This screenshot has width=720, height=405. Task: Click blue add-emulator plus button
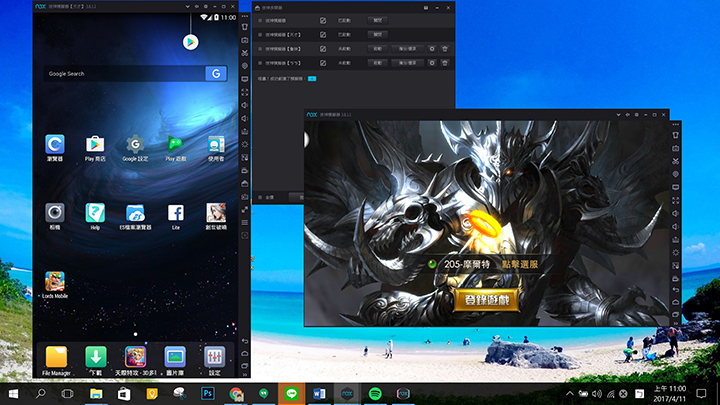pyautogui.click(x=312, y=79)
